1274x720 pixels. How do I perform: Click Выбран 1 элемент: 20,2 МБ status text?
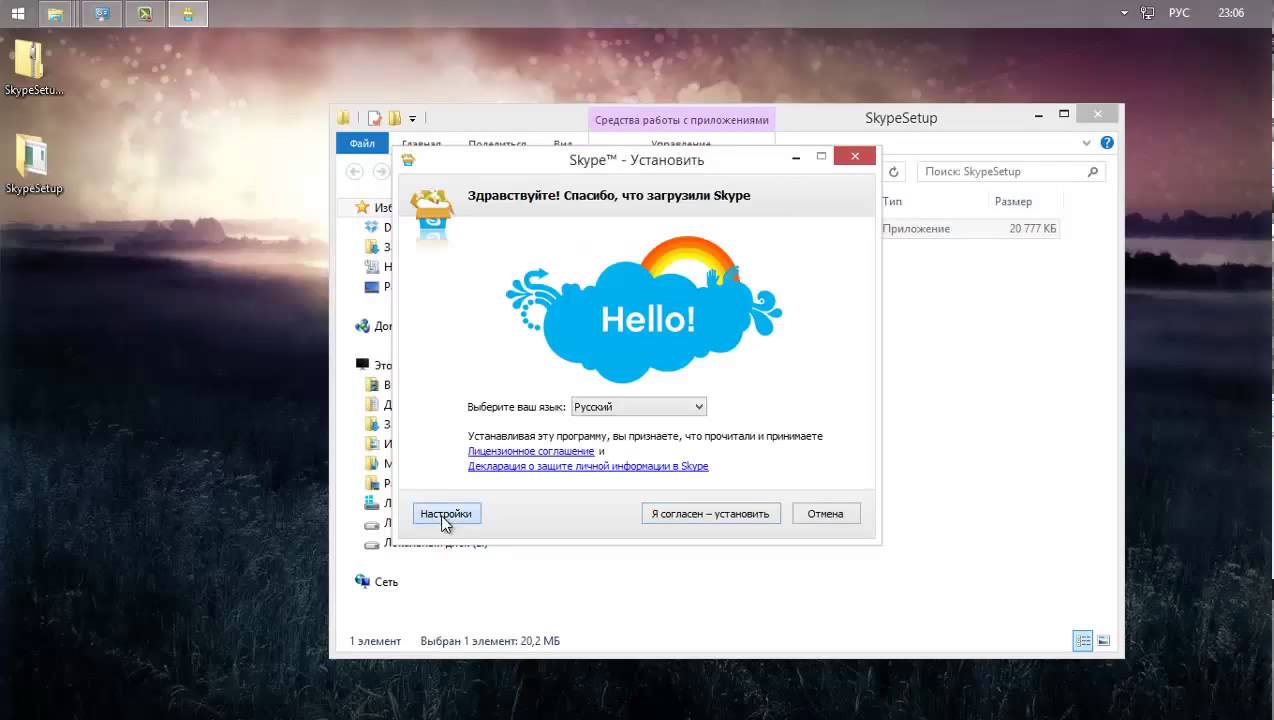(490, 641)
